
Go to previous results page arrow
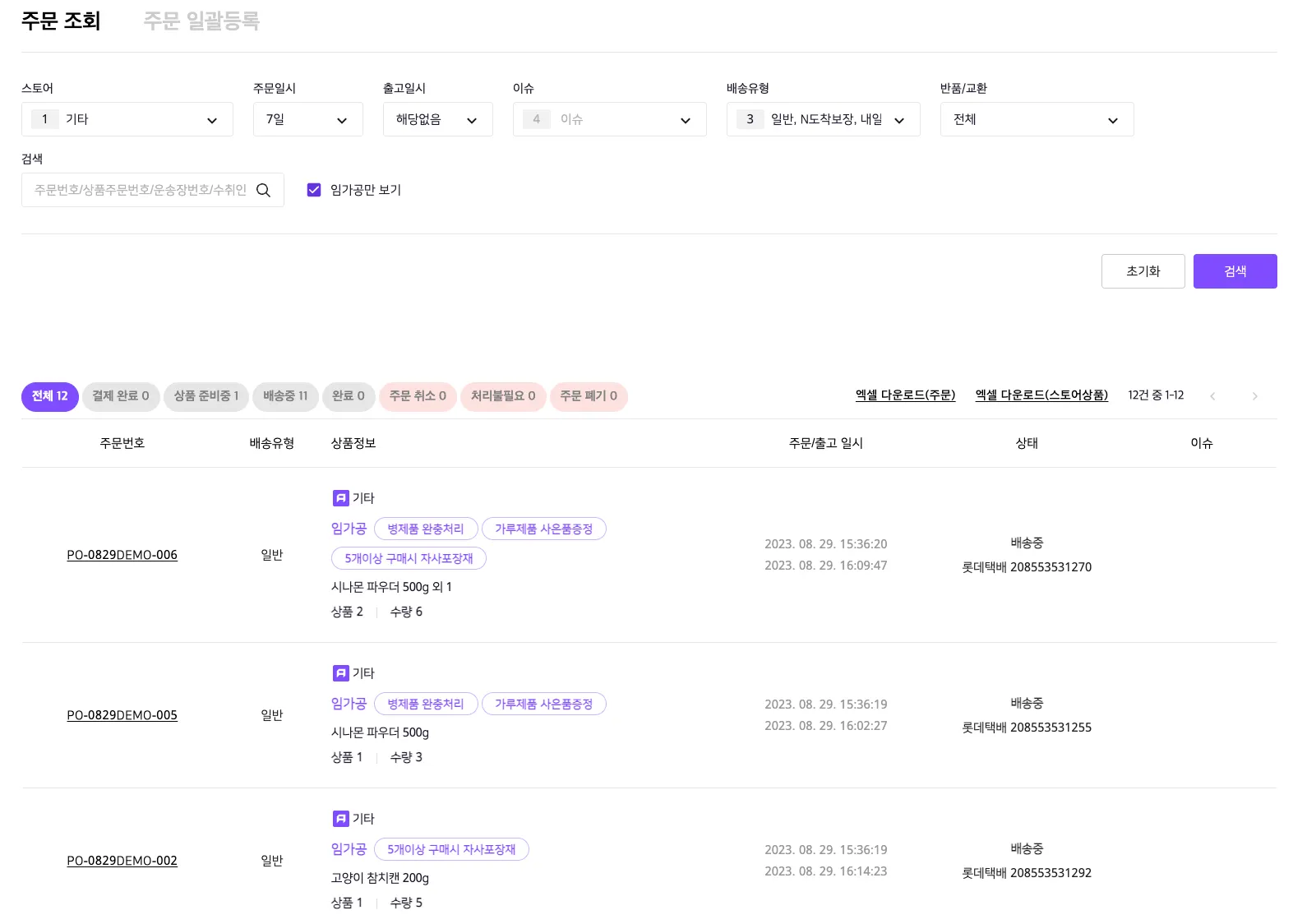(1212, 396)
